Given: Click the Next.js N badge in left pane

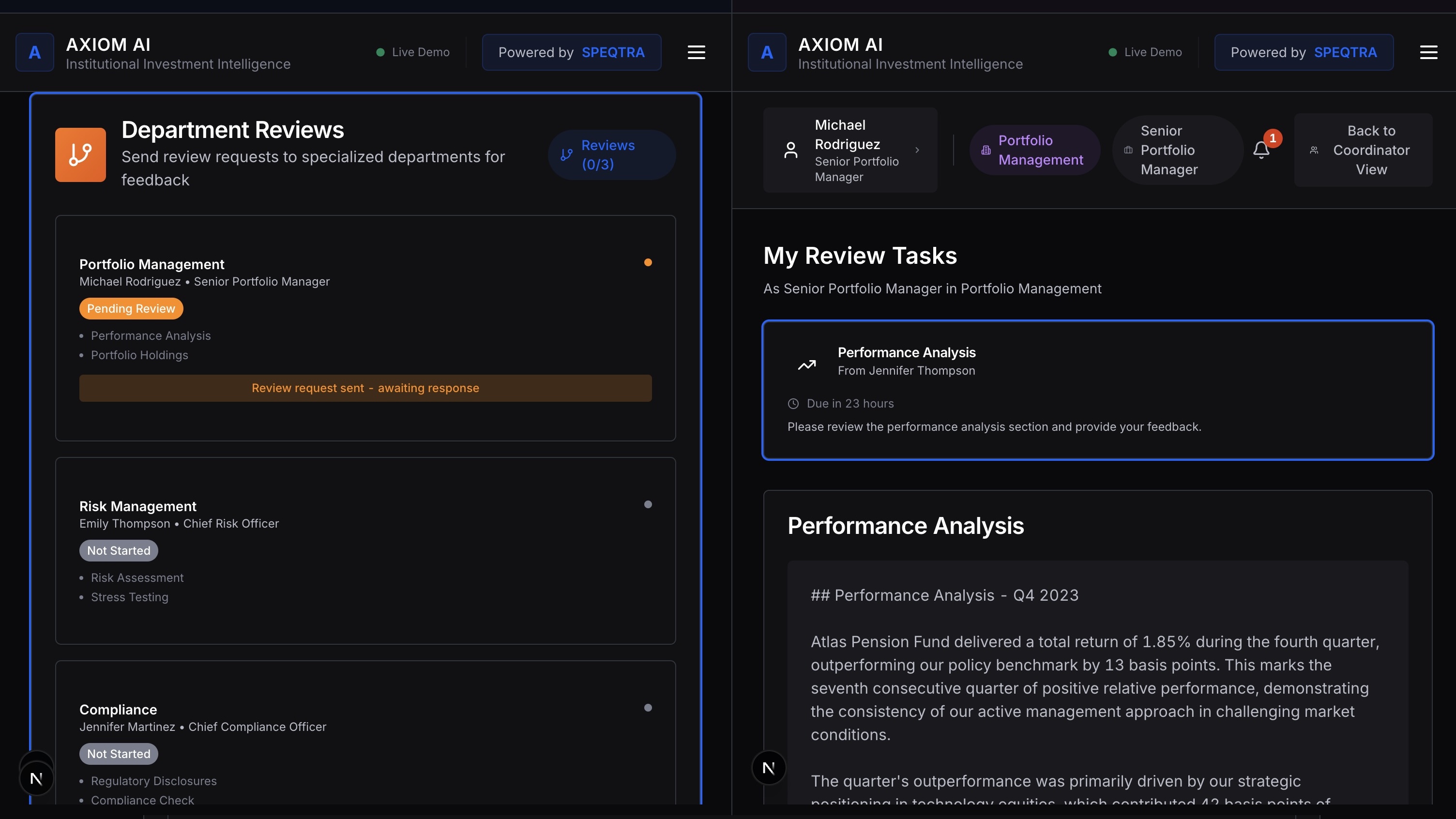Looking at the screenshot, I should point(36,778).
